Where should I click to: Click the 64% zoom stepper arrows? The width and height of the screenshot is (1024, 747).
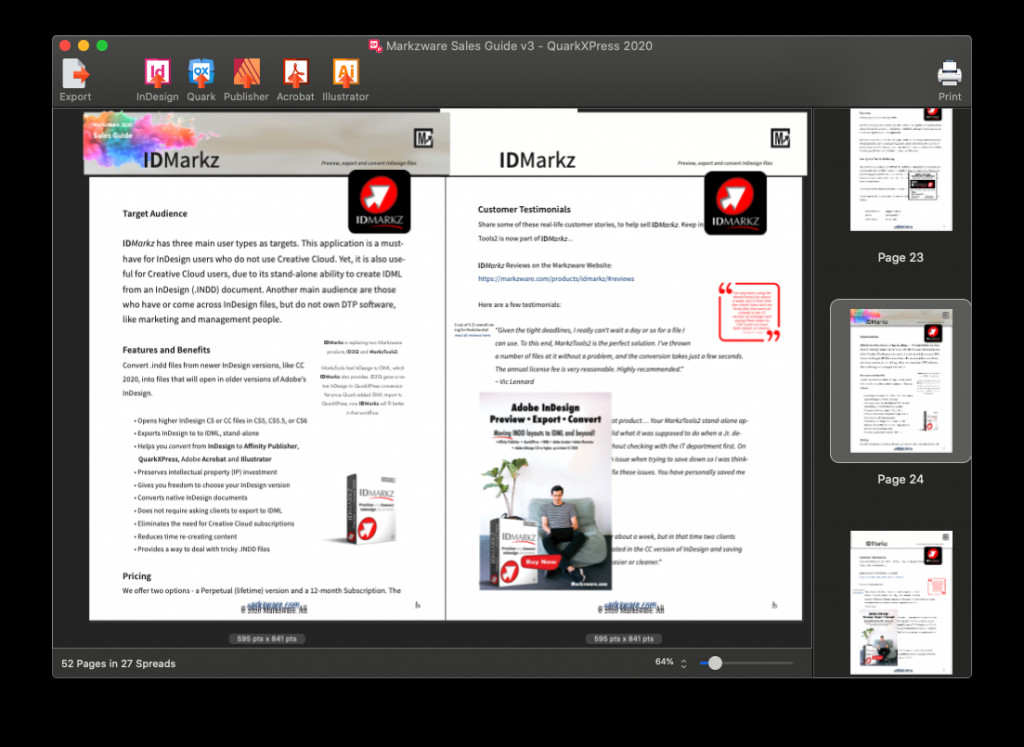pos(684,663)
